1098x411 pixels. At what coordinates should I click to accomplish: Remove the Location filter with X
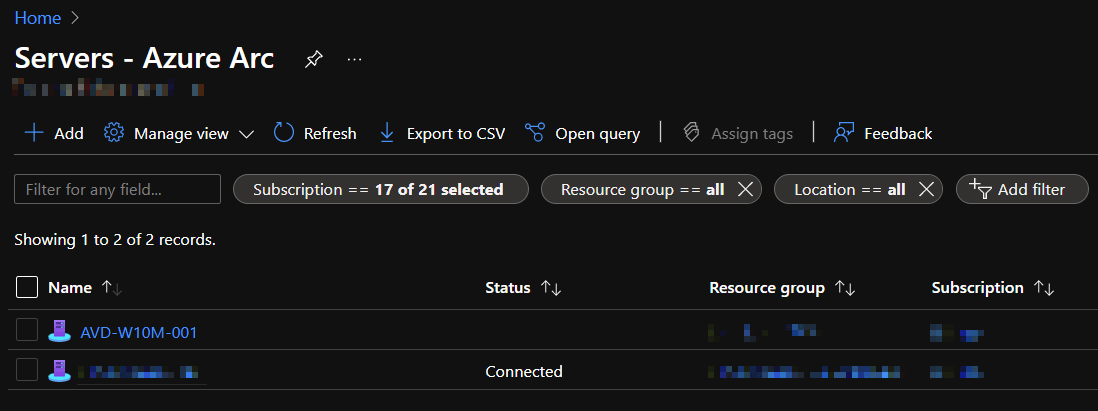coord(926,189)
